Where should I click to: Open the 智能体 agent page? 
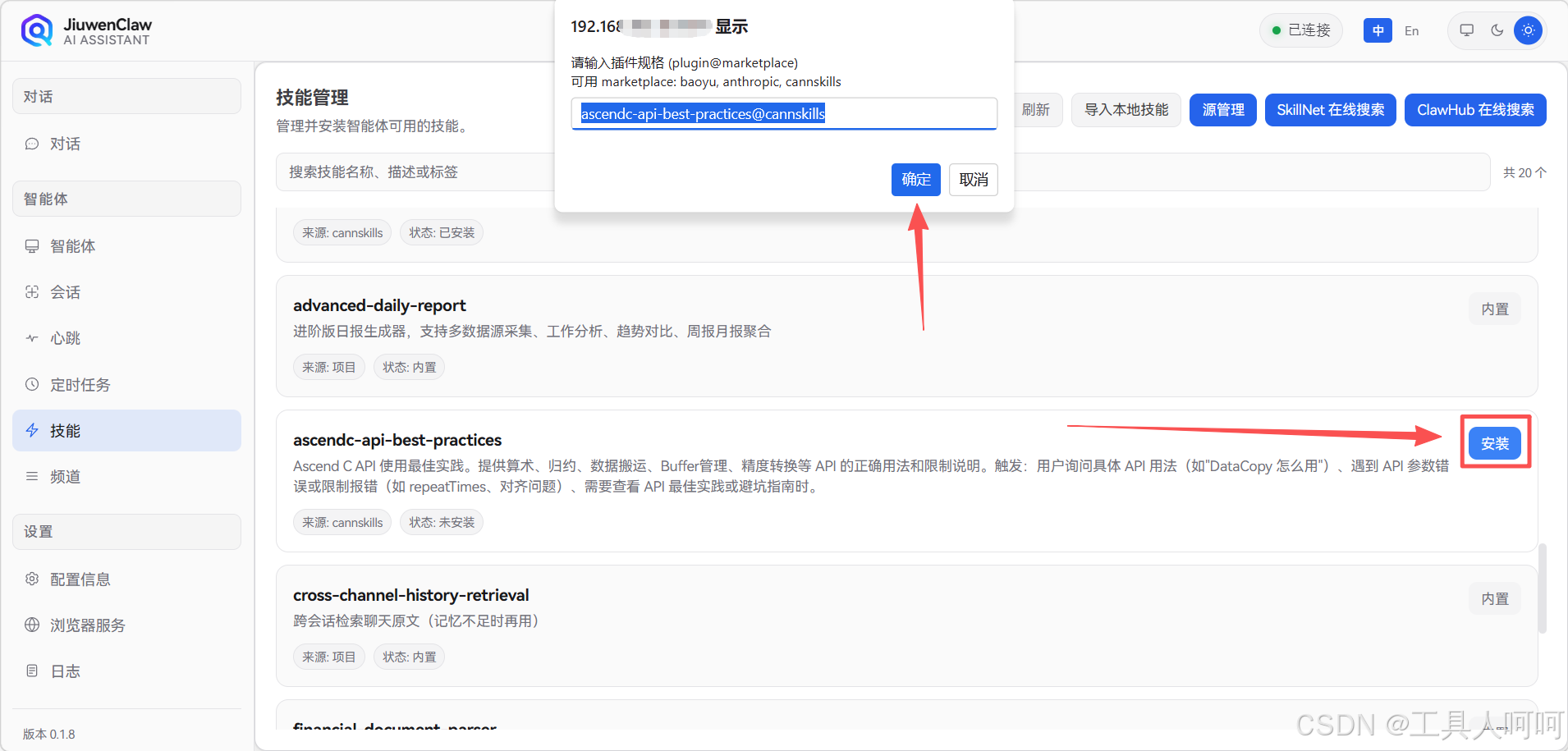pyautogui.click(x=126, y=246)
